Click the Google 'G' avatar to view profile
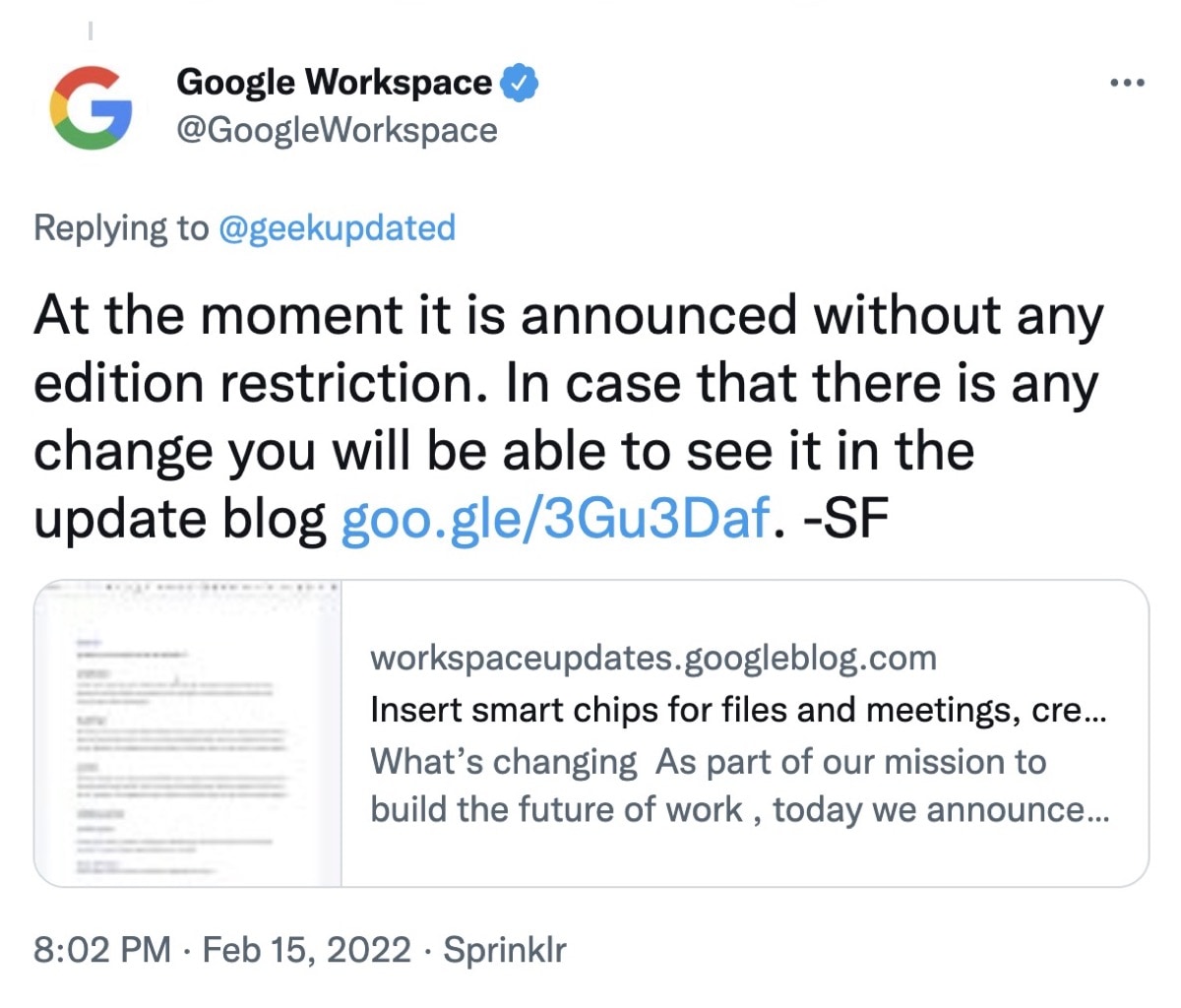The height and width of the screenshot is (1008, 1181). pyautogui.click(x=89, y=108)
